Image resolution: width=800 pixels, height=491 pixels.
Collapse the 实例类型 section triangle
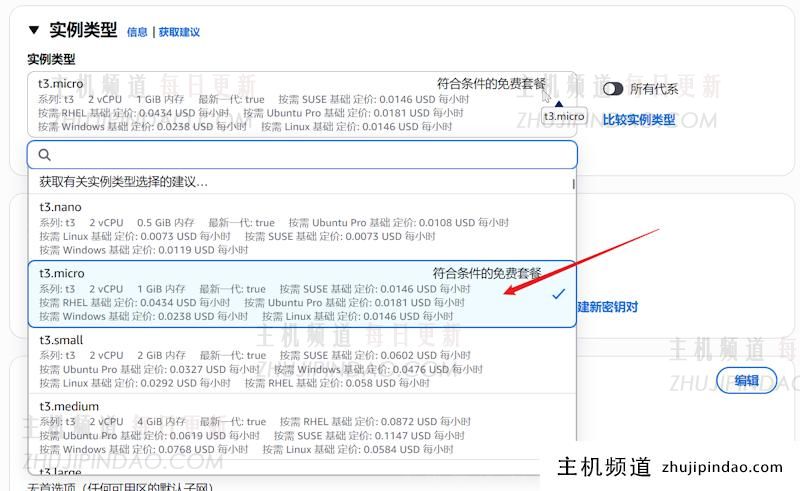tap(34, 30)
